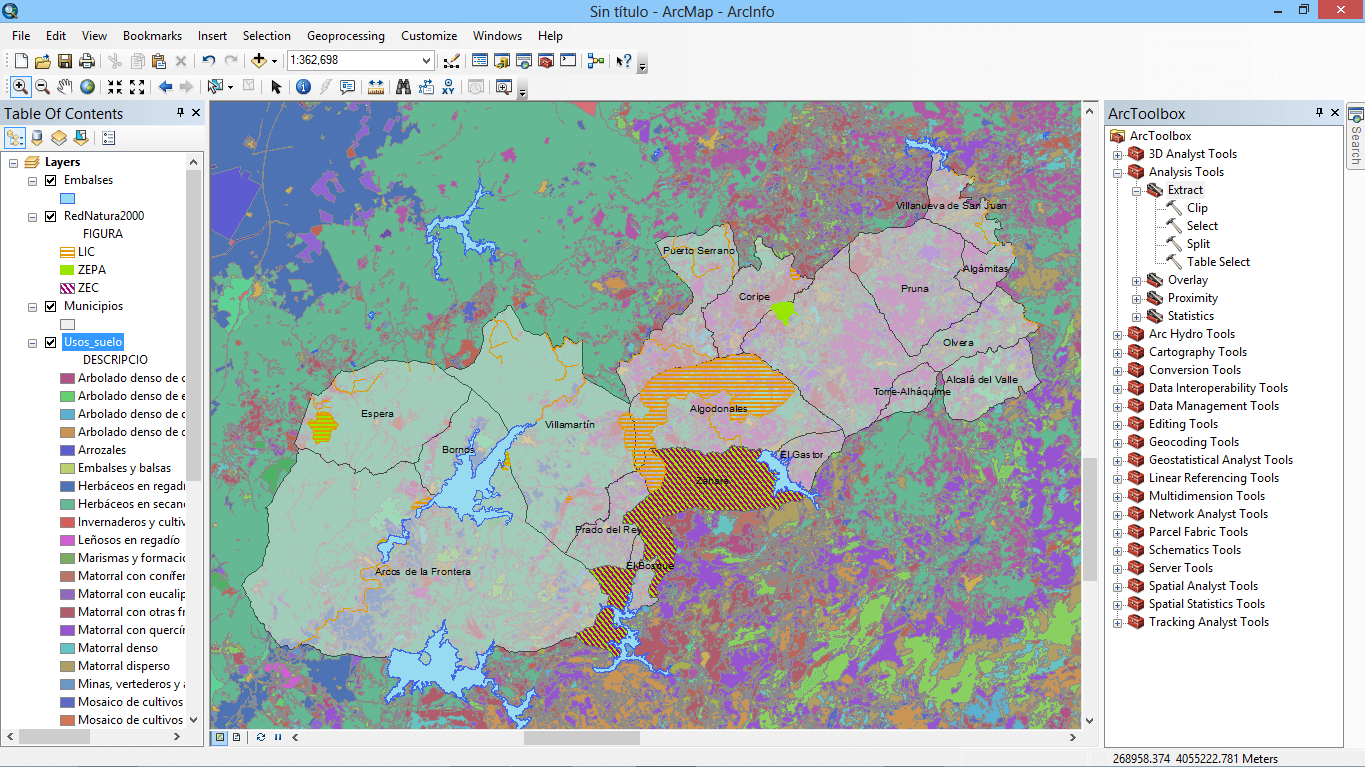The height and width of the screenshot is (767, 1365).
Task: Open the Bookmarks menu
Action: coord(152,36)
